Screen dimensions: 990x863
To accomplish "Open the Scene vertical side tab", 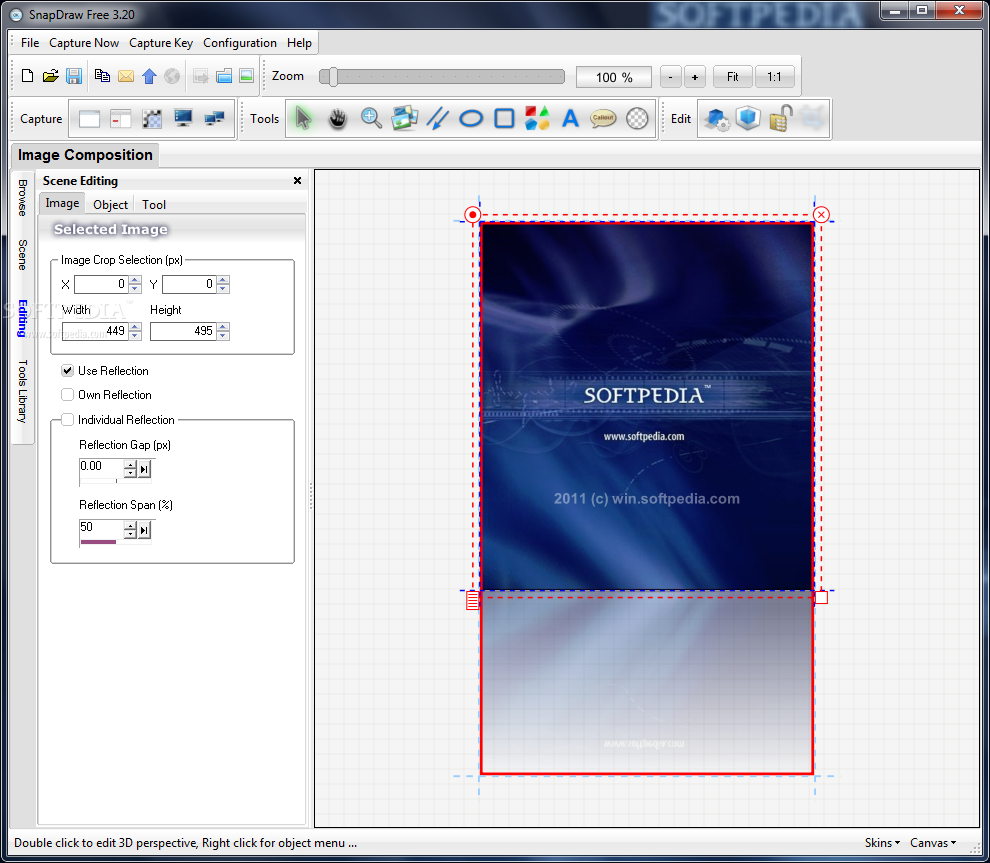I will (x=23, y=254).
